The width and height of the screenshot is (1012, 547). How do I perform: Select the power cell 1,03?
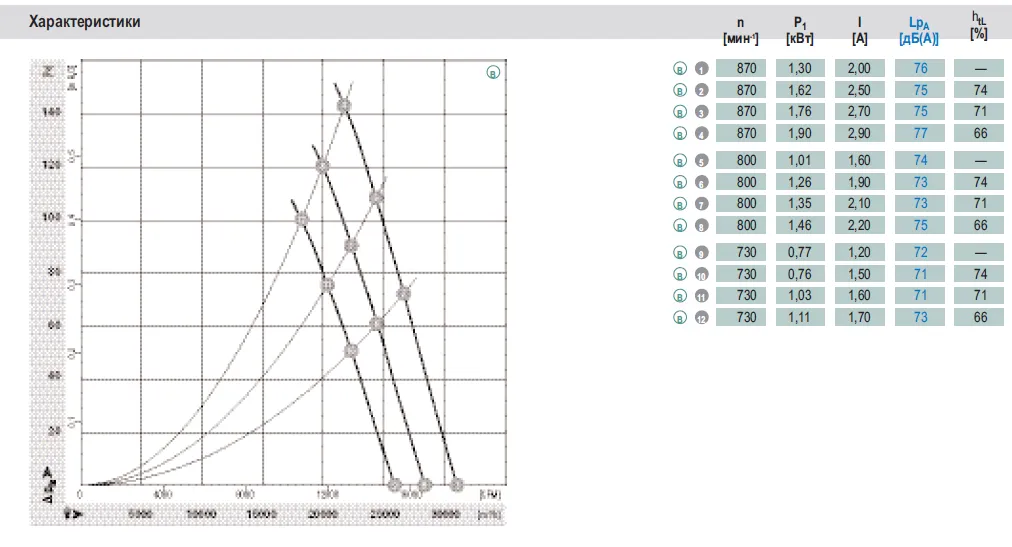[800, 296]
